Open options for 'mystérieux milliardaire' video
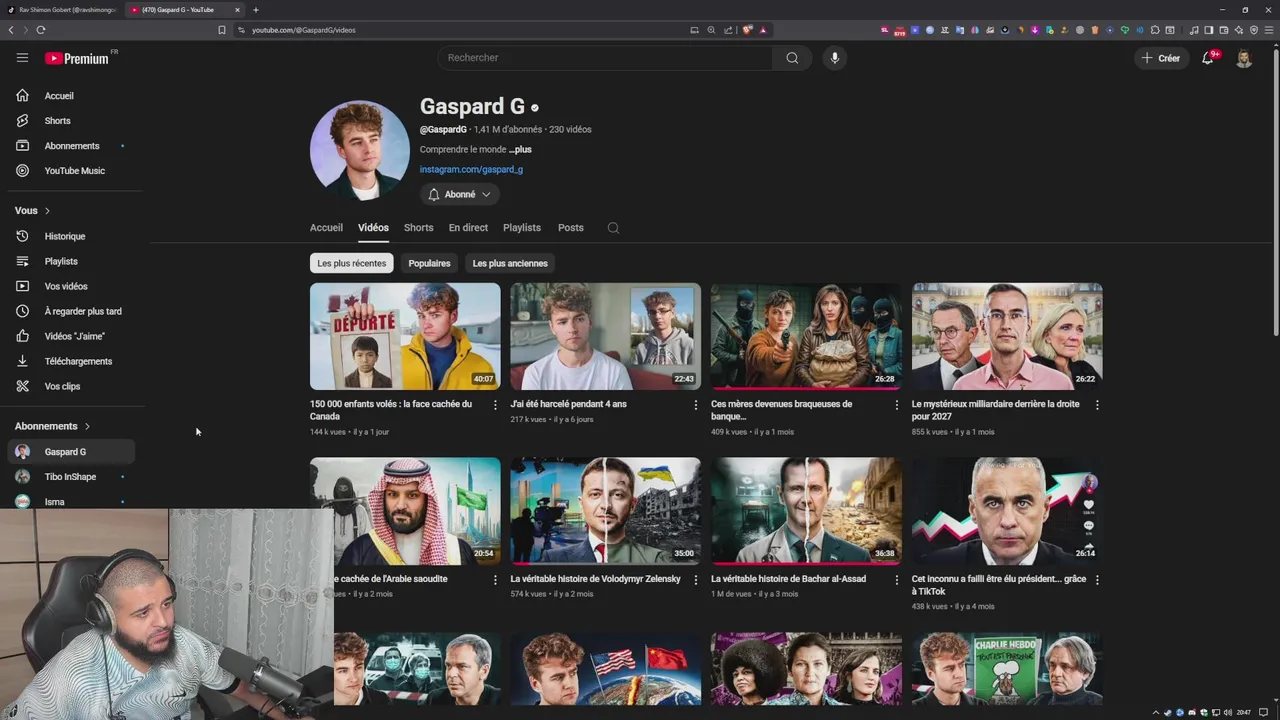The image size is (1280, 720). pyautogui.click(x=1097, y=405)
